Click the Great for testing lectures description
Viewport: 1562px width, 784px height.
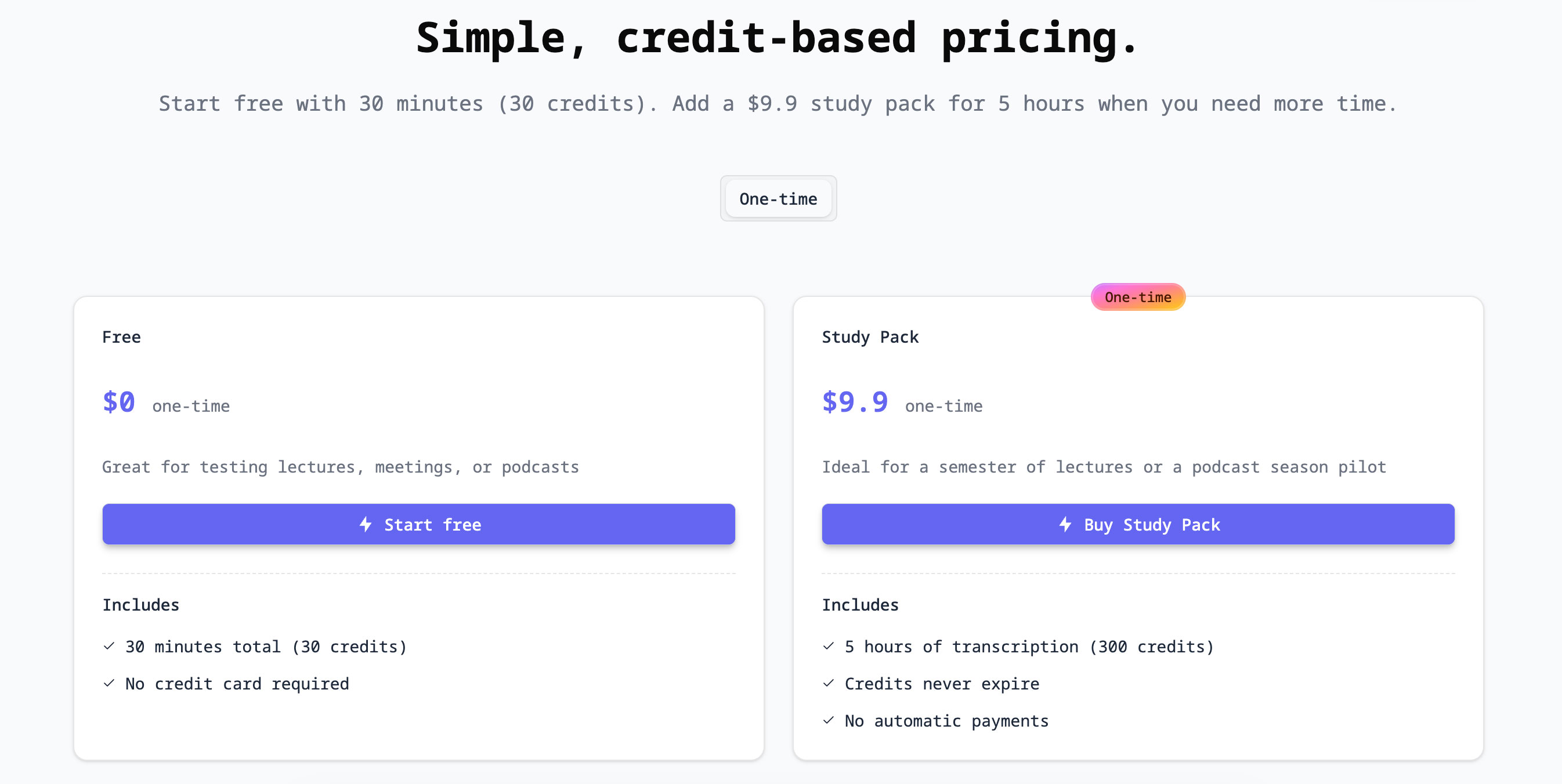point(340,467)
